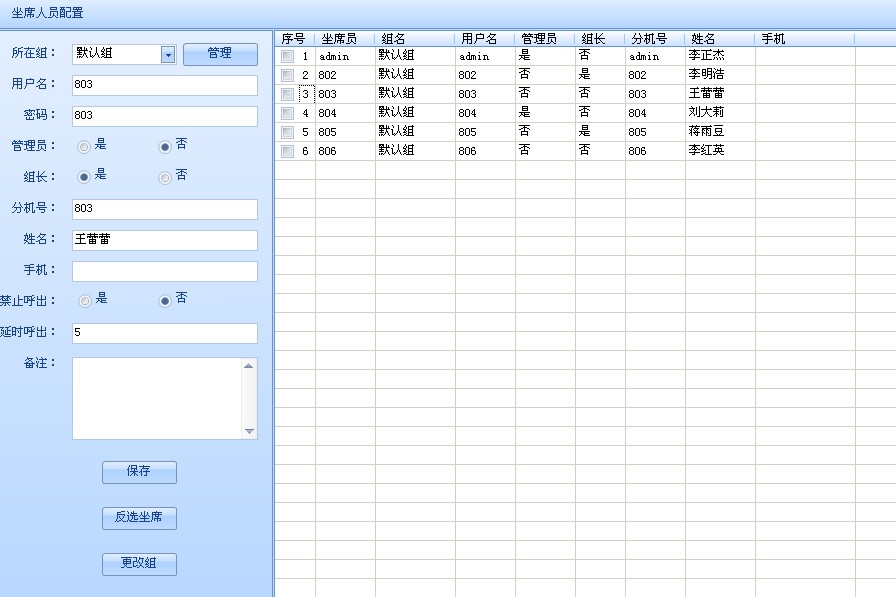Click the 管理 button
Screen dimensions: 896x597
tap(220, 54)
